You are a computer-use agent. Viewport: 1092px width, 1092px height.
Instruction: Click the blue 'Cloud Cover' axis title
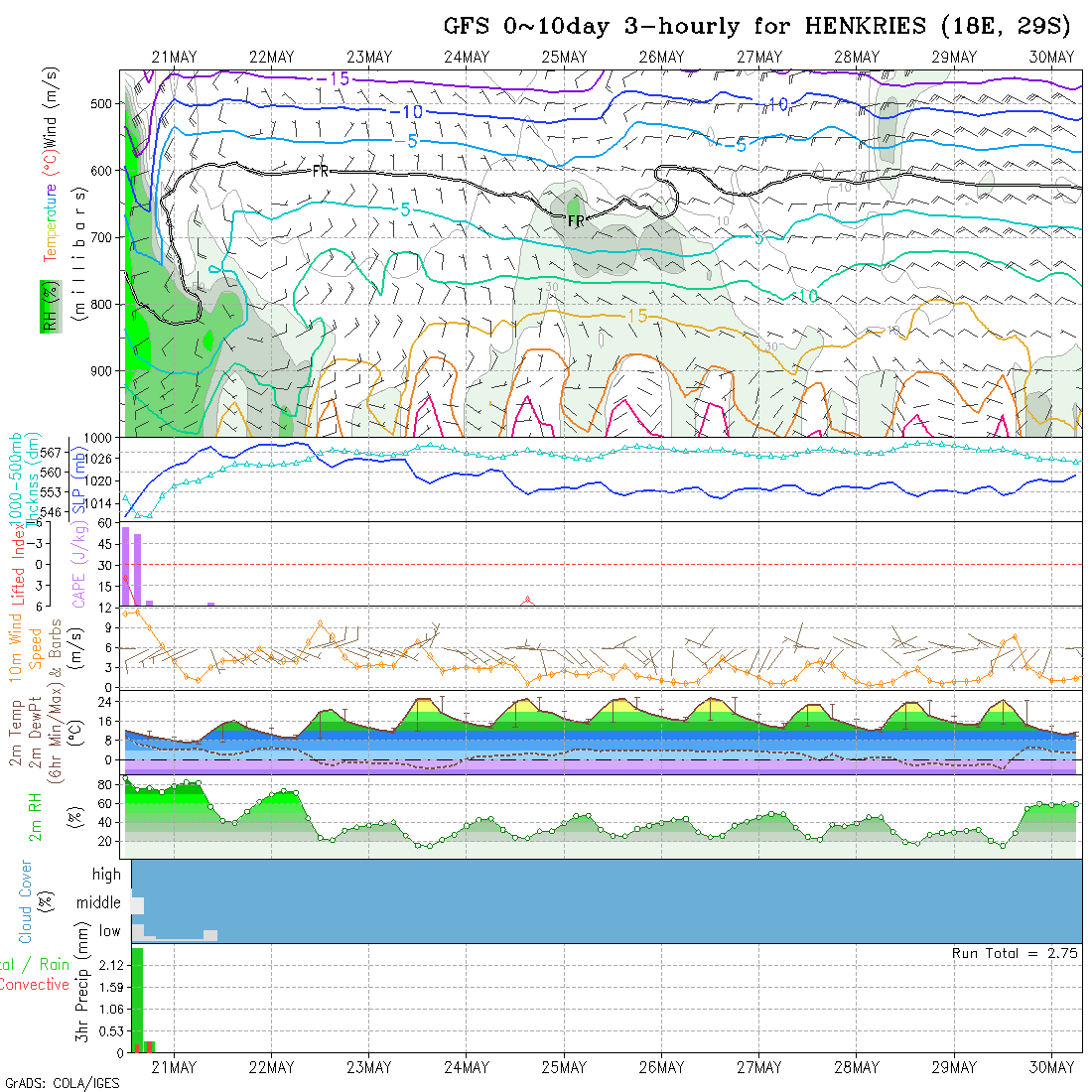click(x=26, y=901)
